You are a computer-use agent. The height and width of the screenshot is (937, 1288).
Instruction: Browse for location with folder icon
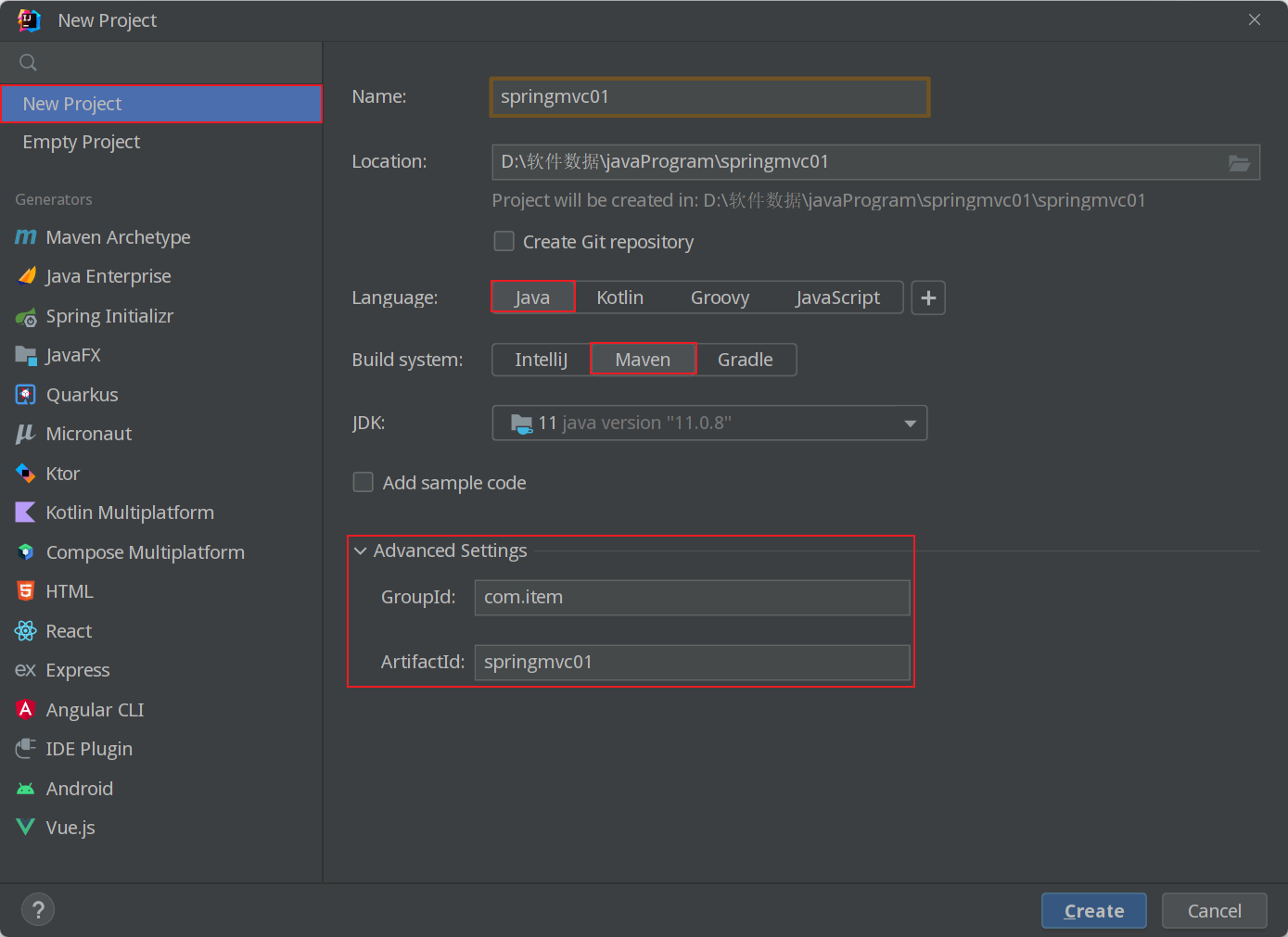[1239, 163]
